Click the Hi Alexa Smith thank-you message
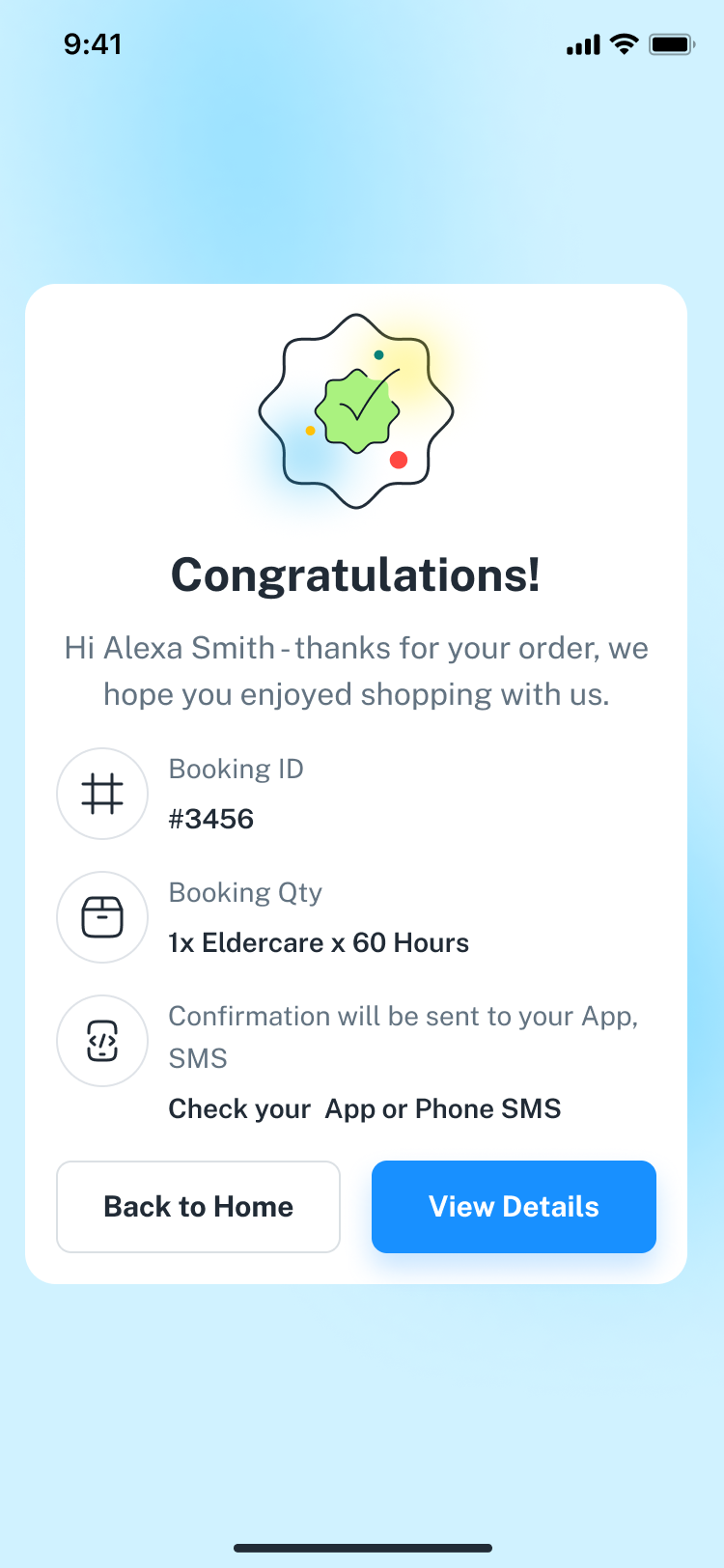The image size is (724, 1568). coord(356,671)
